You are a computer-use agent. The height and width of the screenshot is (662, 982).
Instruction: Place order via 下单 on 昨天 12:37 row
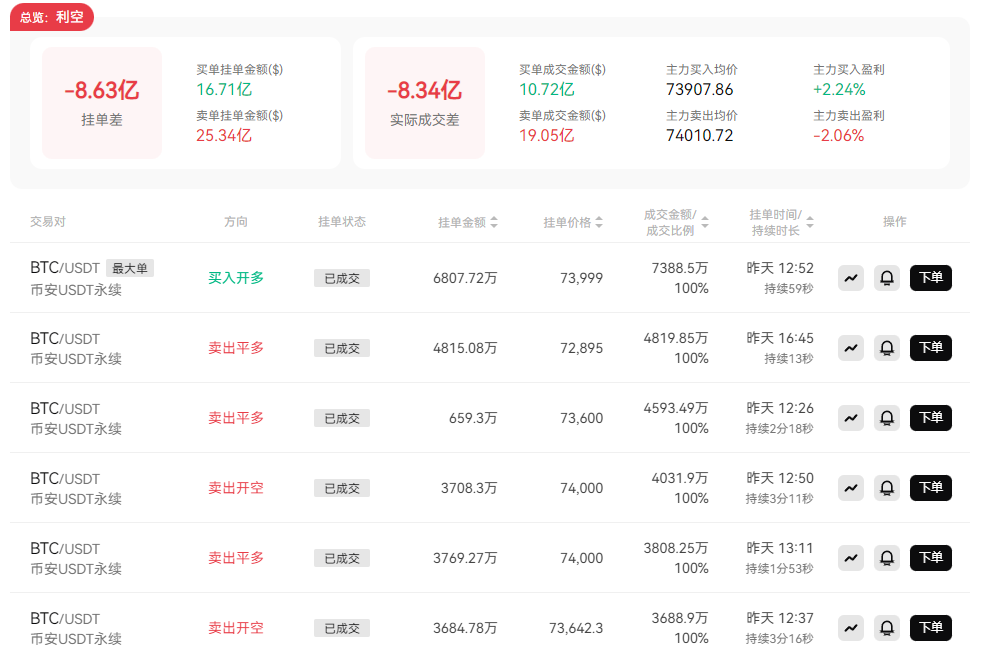coord(930,628)
